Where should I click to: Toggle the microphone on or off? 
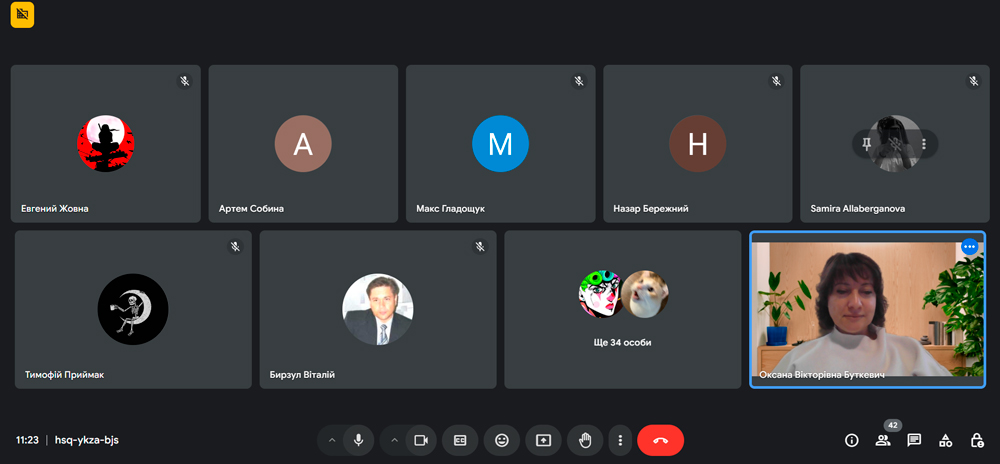[x=359, y=440]
